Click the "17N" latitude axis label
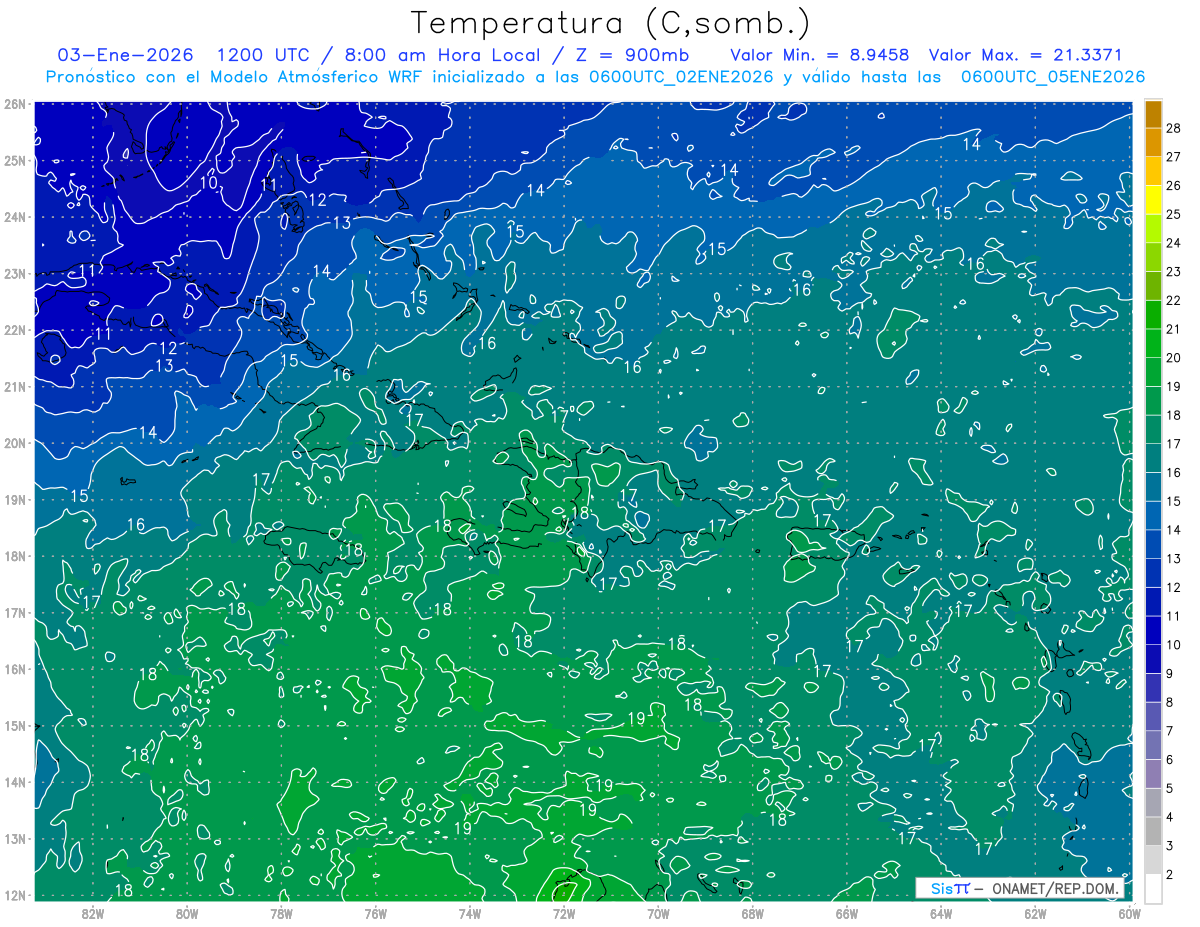 tap(15, 612)
